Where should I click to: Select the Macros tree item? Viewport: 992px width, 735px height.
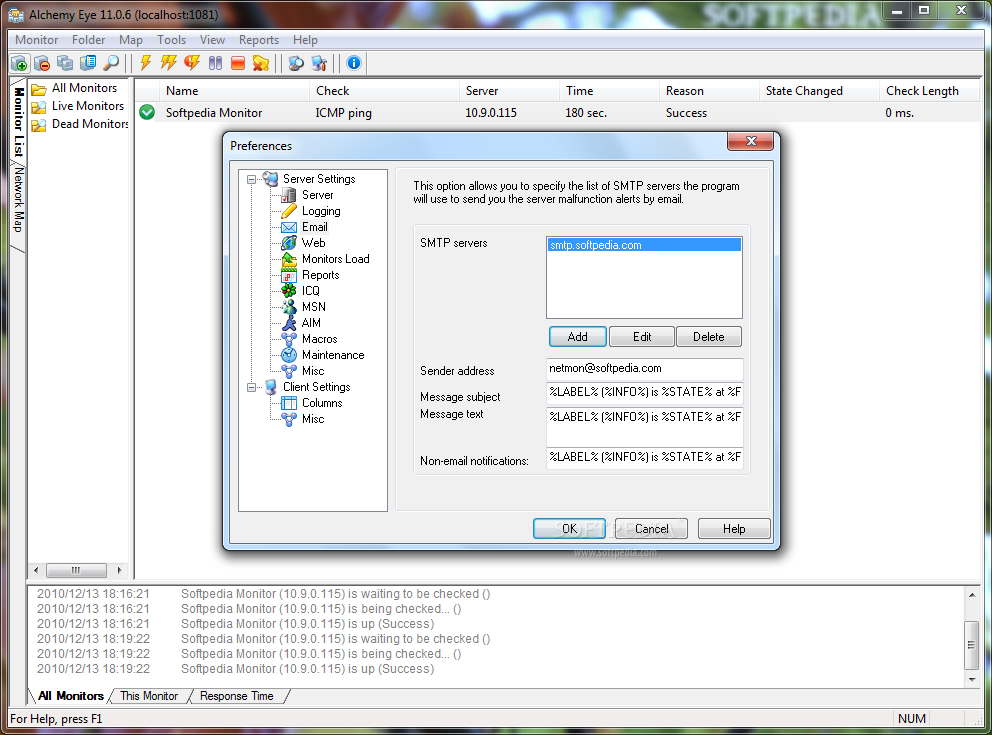[319, 339]
